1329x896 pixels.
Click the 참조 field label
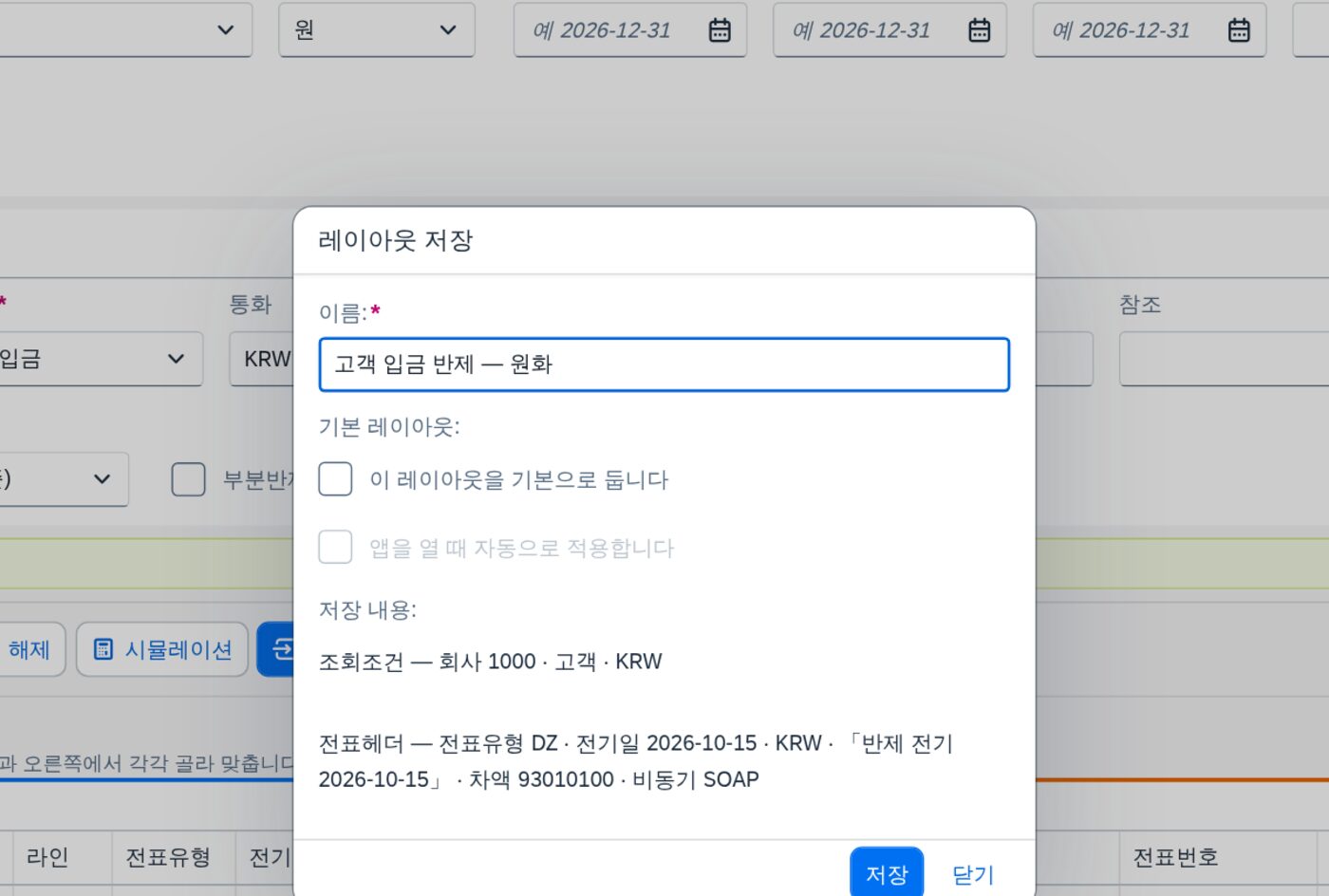click(1140, 305)
